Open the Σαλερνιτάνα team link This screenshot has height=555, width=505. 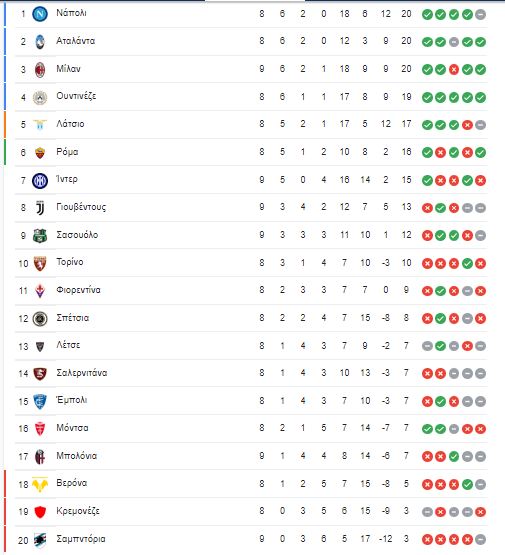coord(82,373)
